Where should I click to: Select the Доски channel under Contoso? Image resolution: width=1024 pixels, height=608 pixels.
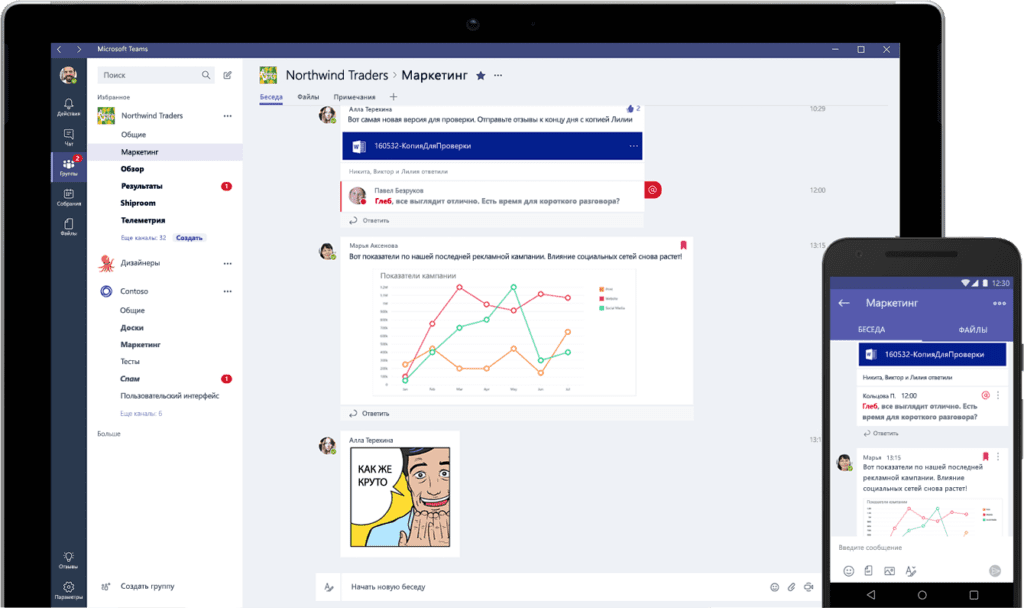pyautogui.click(x=132, y=327)
